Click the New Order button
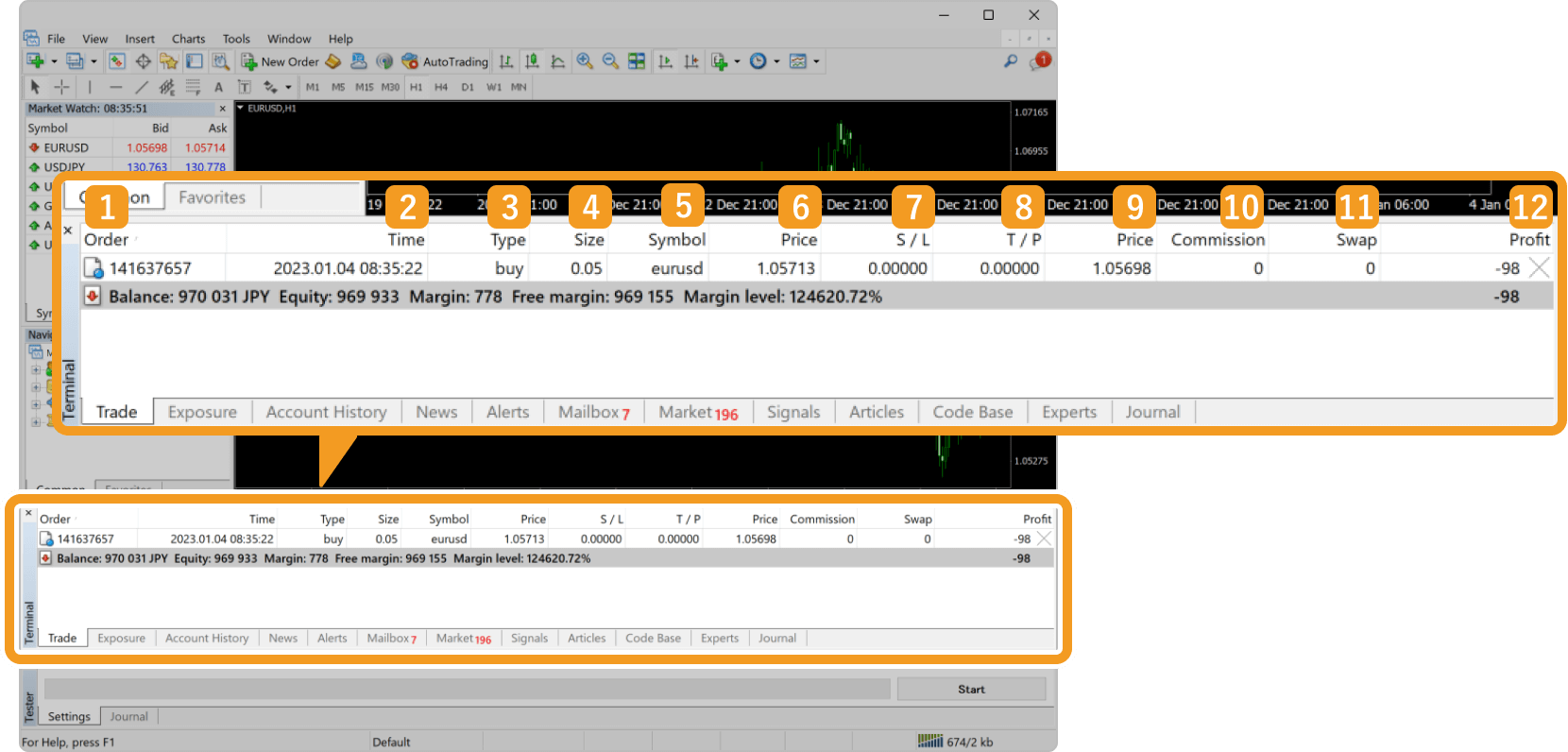 coord(281,61)
